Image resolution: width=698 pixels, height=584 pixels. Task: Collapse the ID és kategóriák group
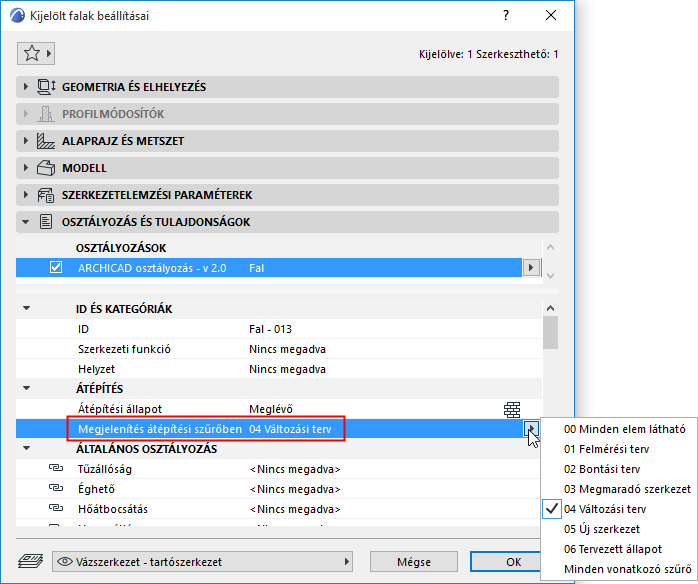click(x=27, y=308)
